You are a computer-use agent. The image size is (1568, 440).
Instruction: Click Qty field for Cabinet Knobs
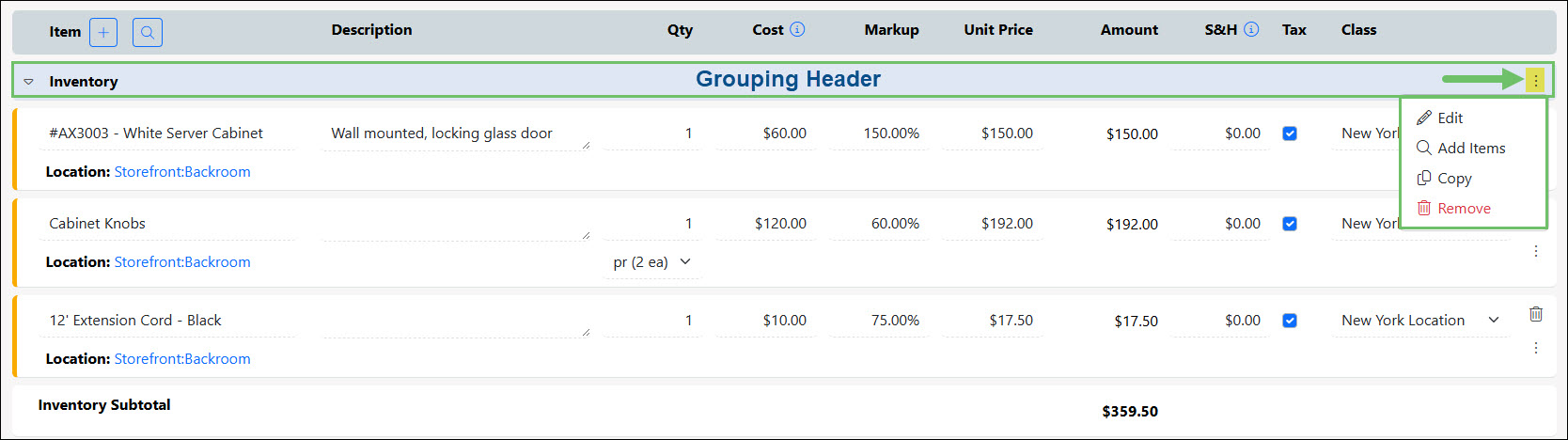tap(652, 224)
